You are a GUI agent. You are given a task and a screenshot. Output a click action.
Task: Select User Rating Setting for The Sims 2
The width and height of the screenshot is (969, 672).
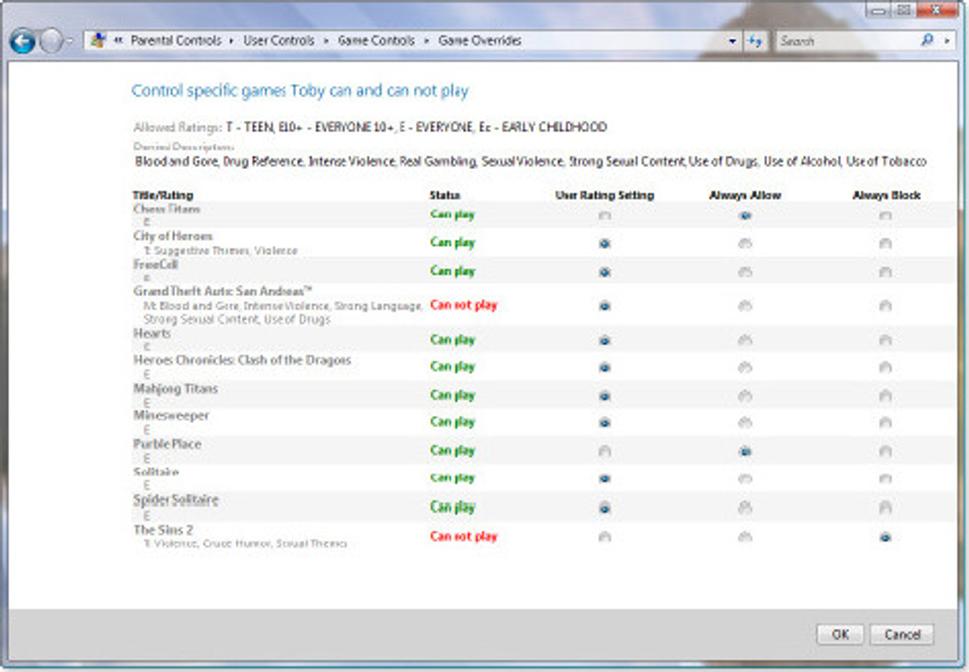(x=604, y=537)
